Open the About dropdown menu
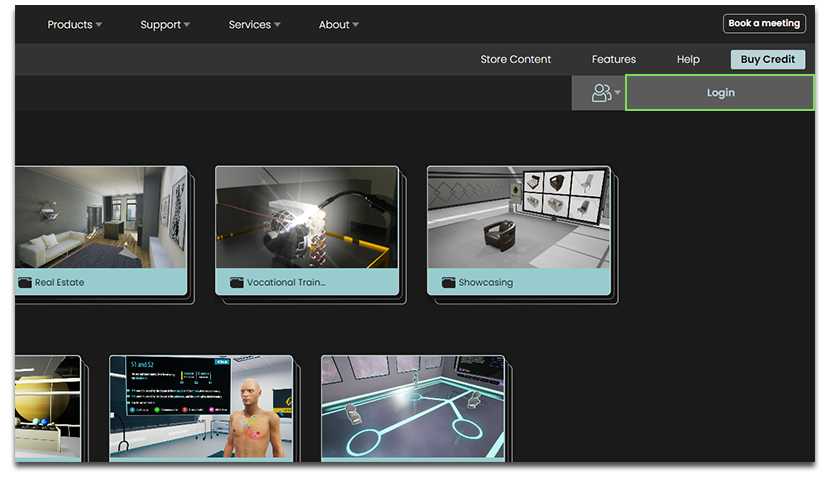Screen dimensions: 830x481 338,25
